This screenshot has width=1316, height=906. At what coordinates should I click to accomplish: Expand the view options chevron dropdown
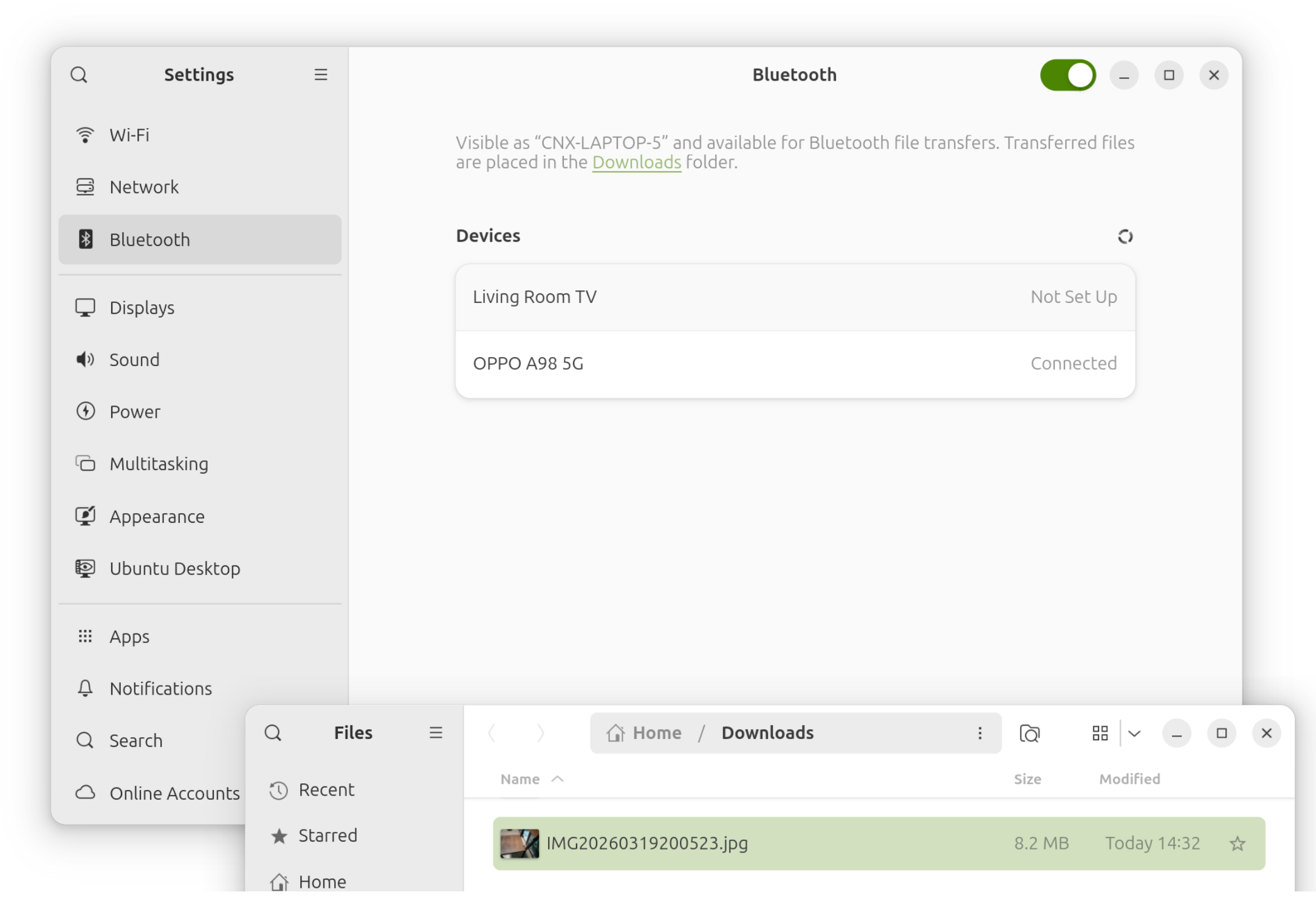[x=1134, y=734]
